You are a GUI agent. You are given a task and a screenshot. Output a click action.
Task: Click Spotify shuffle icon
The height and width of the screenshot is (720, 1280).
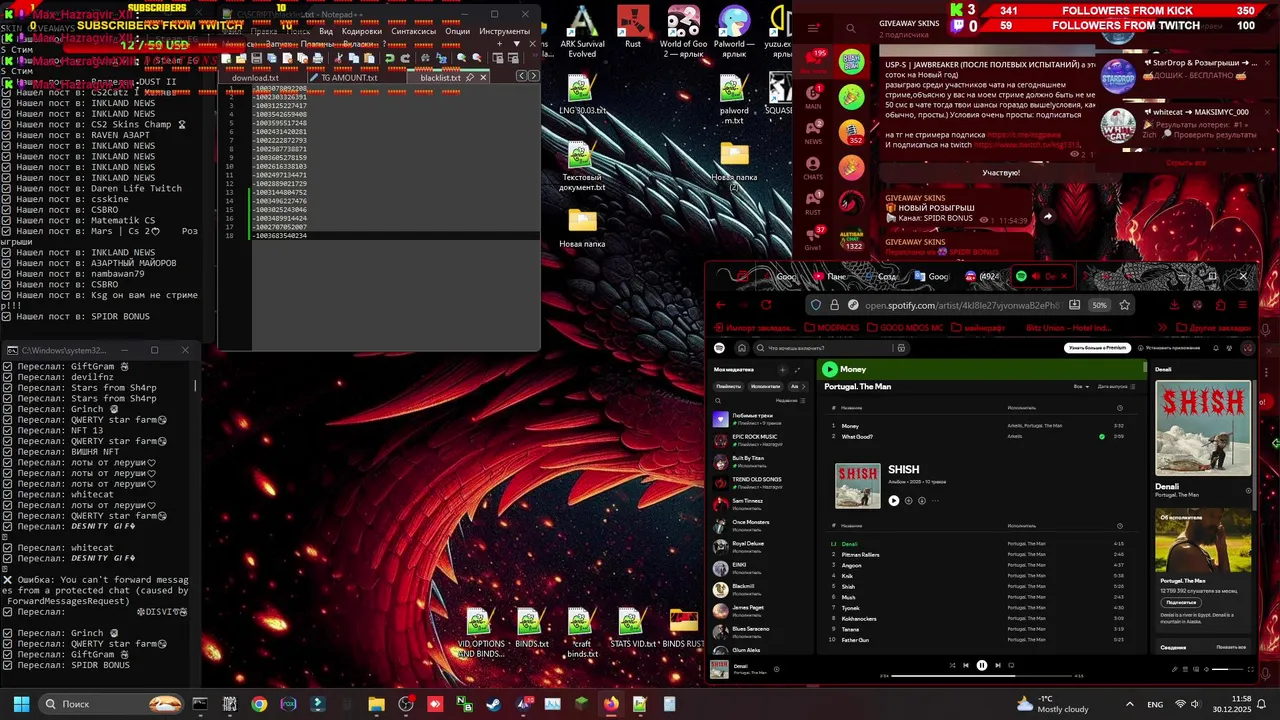click(x=952, y=665)
